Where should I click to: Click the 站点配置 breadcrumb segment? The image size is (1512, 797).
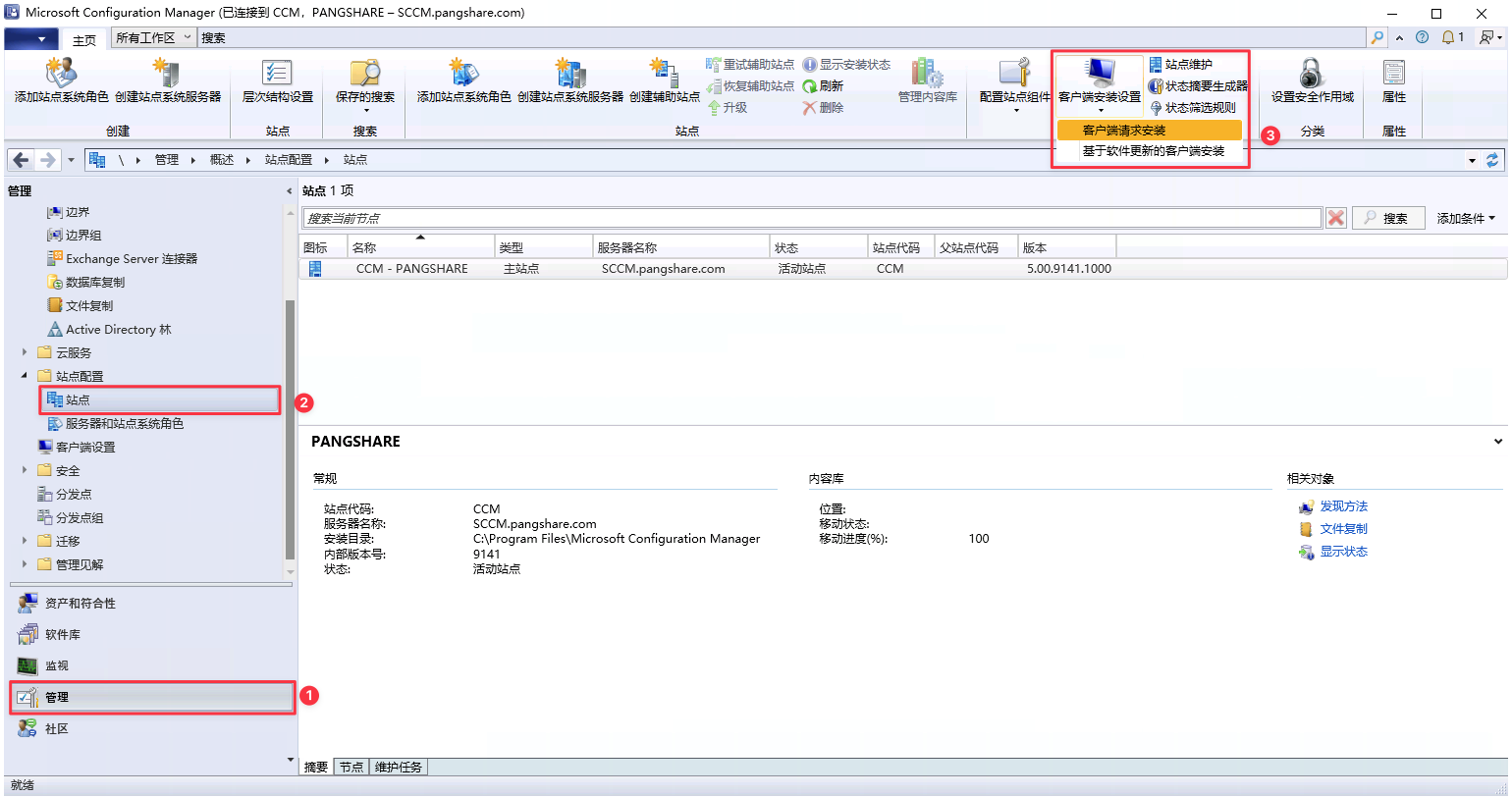pyautogui.click(x=289, y=159)
